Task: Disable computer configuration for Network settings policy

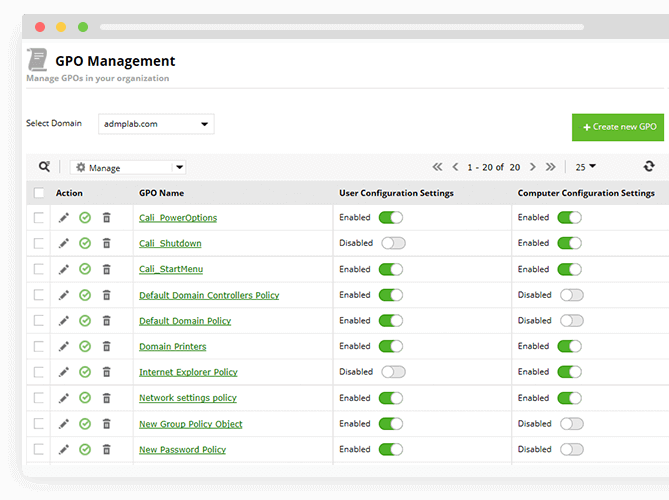Action: pos(569,398)
